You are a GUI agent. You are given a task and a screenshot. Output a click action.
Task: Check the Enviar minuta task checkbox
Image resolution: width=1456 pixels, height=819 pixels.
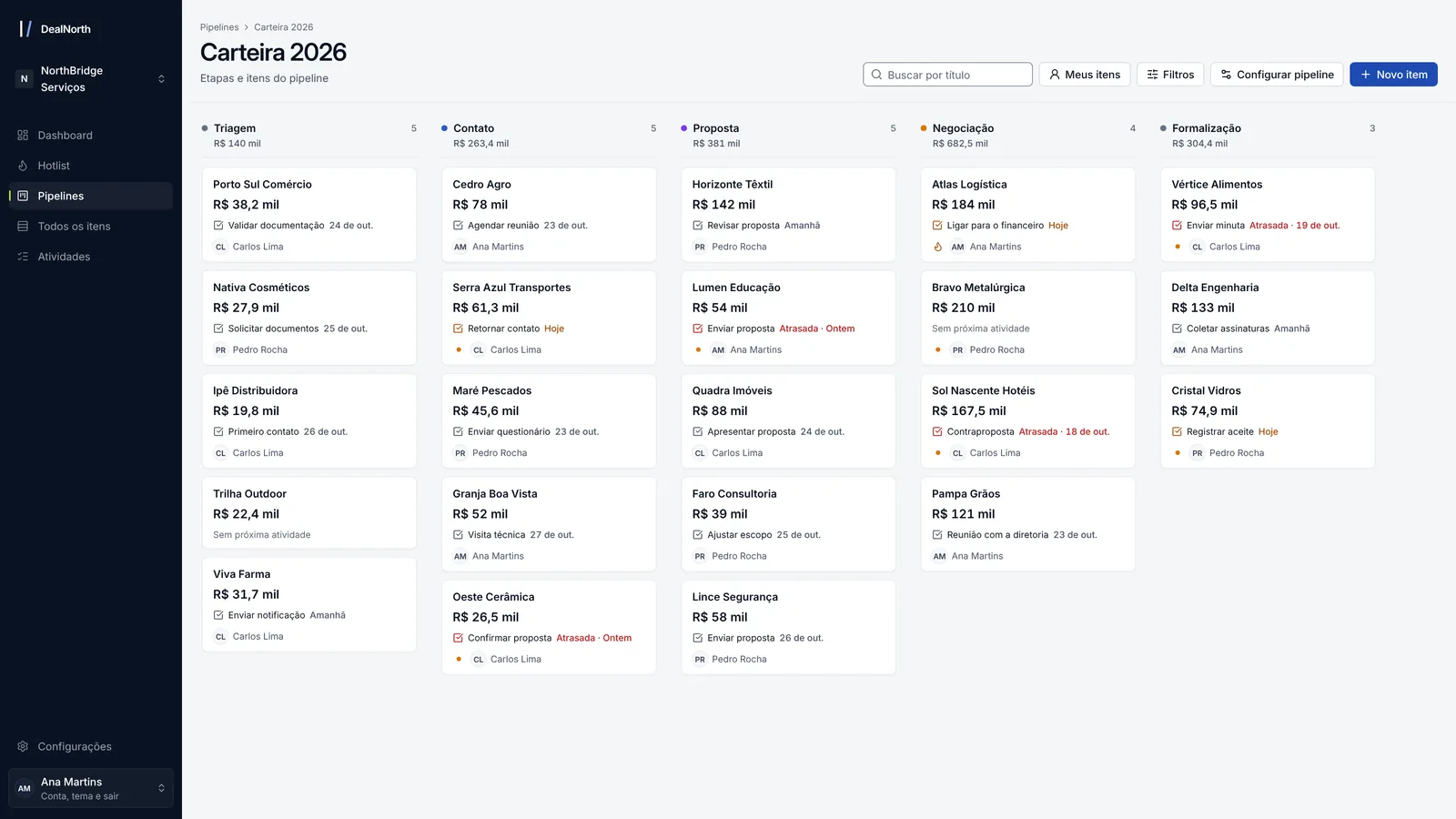(x=1177, y=226)
